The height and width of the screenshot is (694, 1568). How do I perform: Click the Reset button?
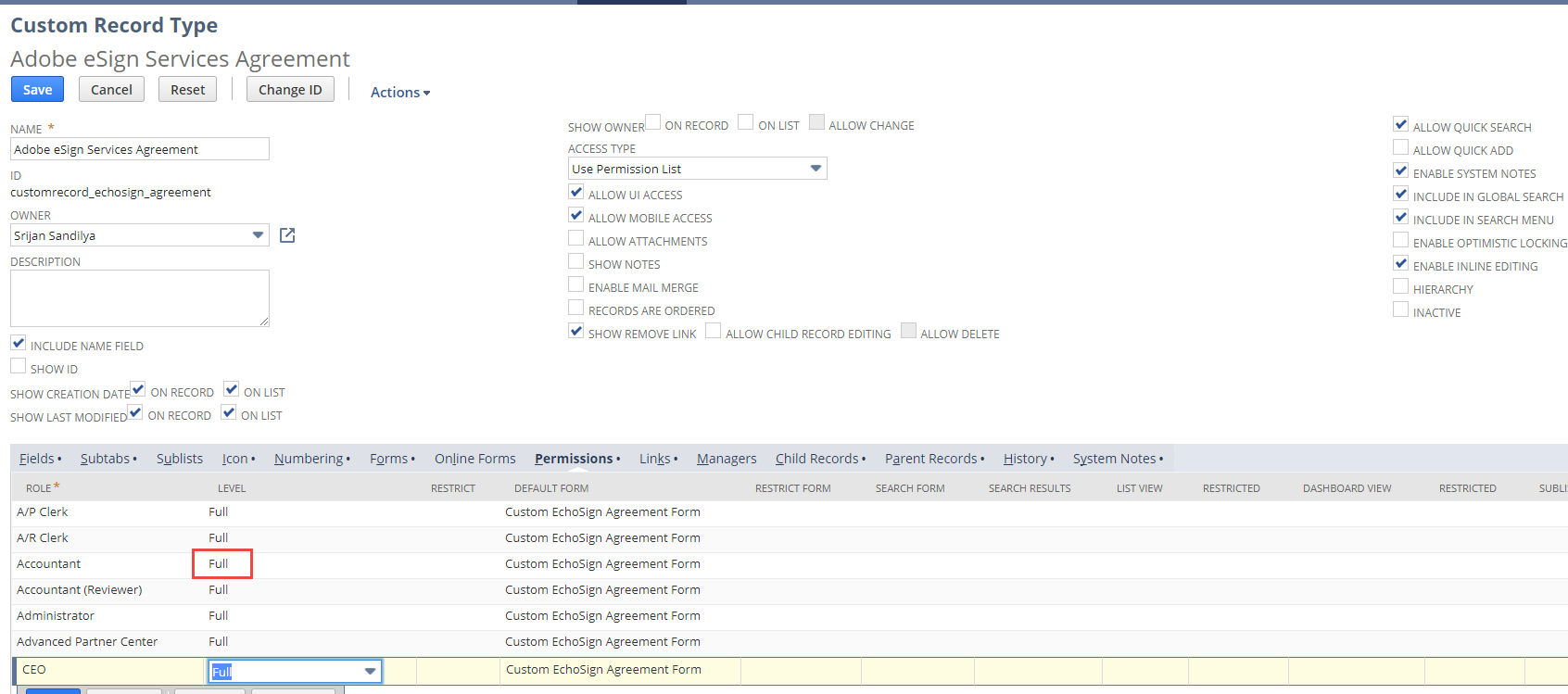pos(188,89)
